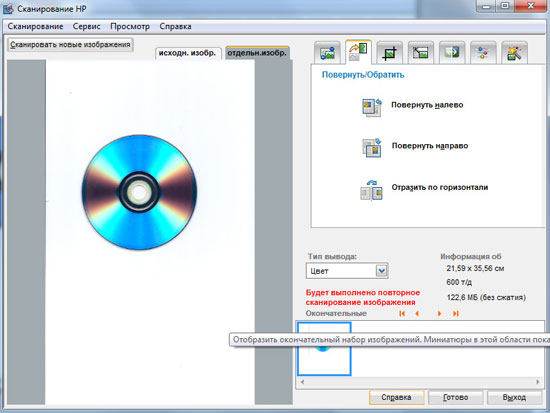
Task: Open the color adjustment sliders tab
Action: (483, 53)
